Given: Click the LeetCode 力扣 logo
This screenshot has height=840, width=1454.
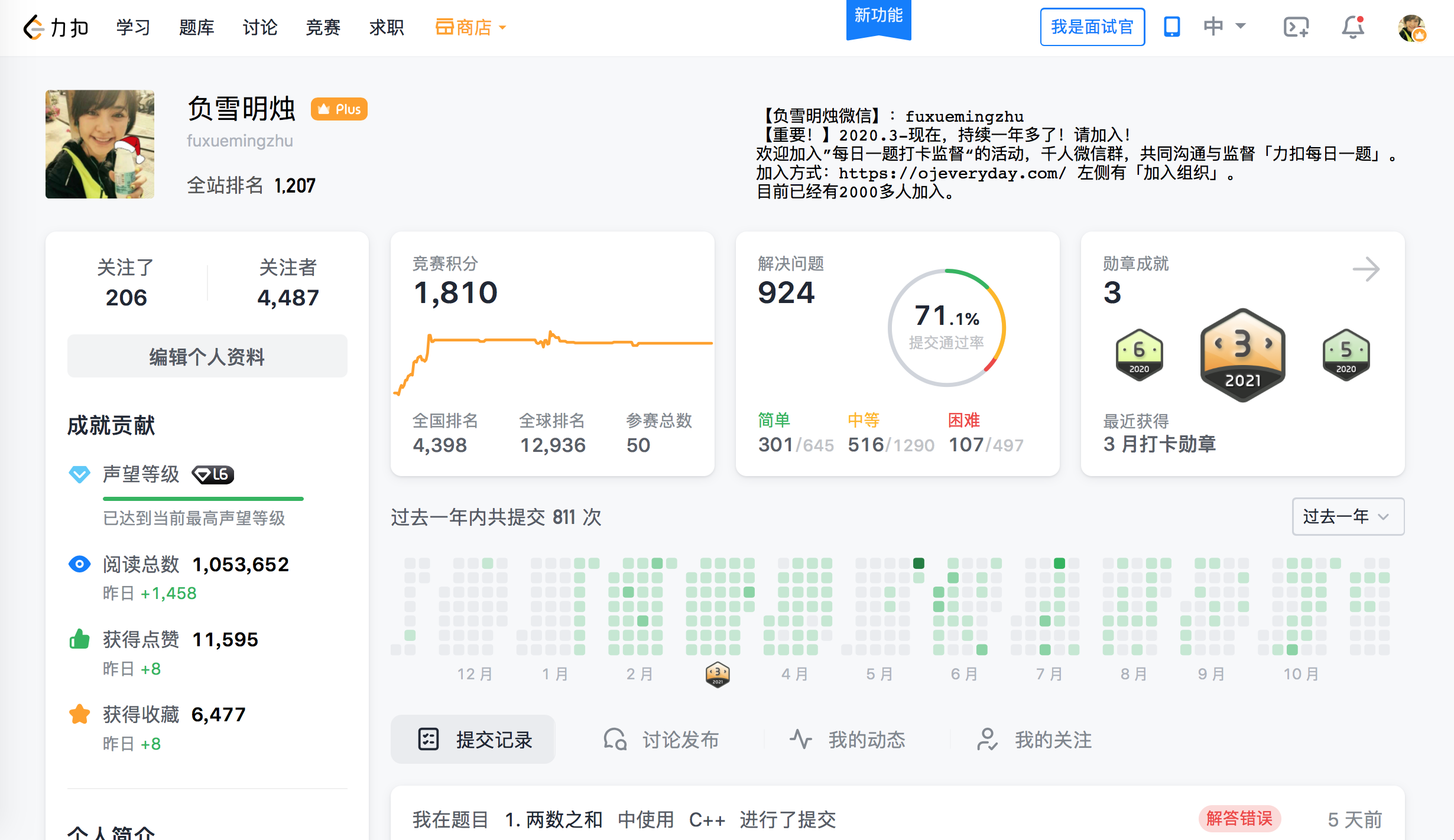Looking at the screenshot, I should (56, 27).
